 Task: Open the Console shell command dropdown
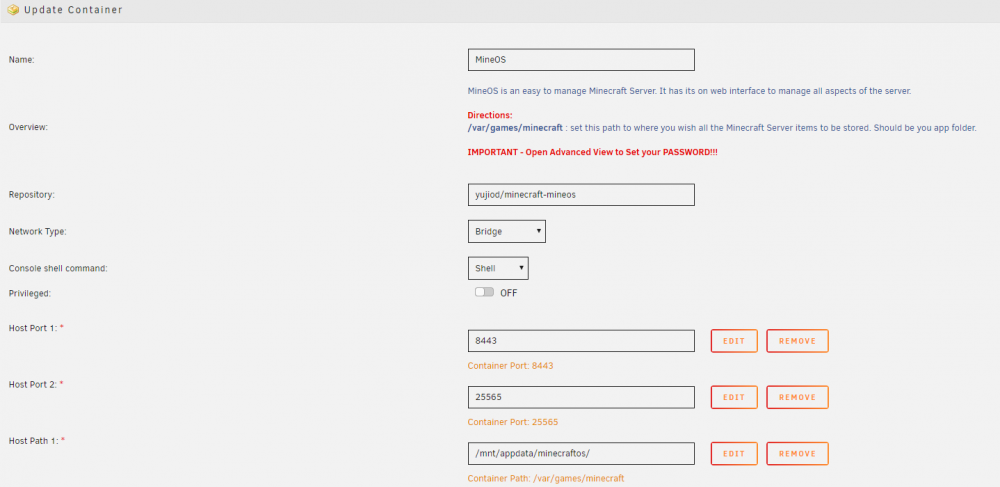click(x=498, y=268)
